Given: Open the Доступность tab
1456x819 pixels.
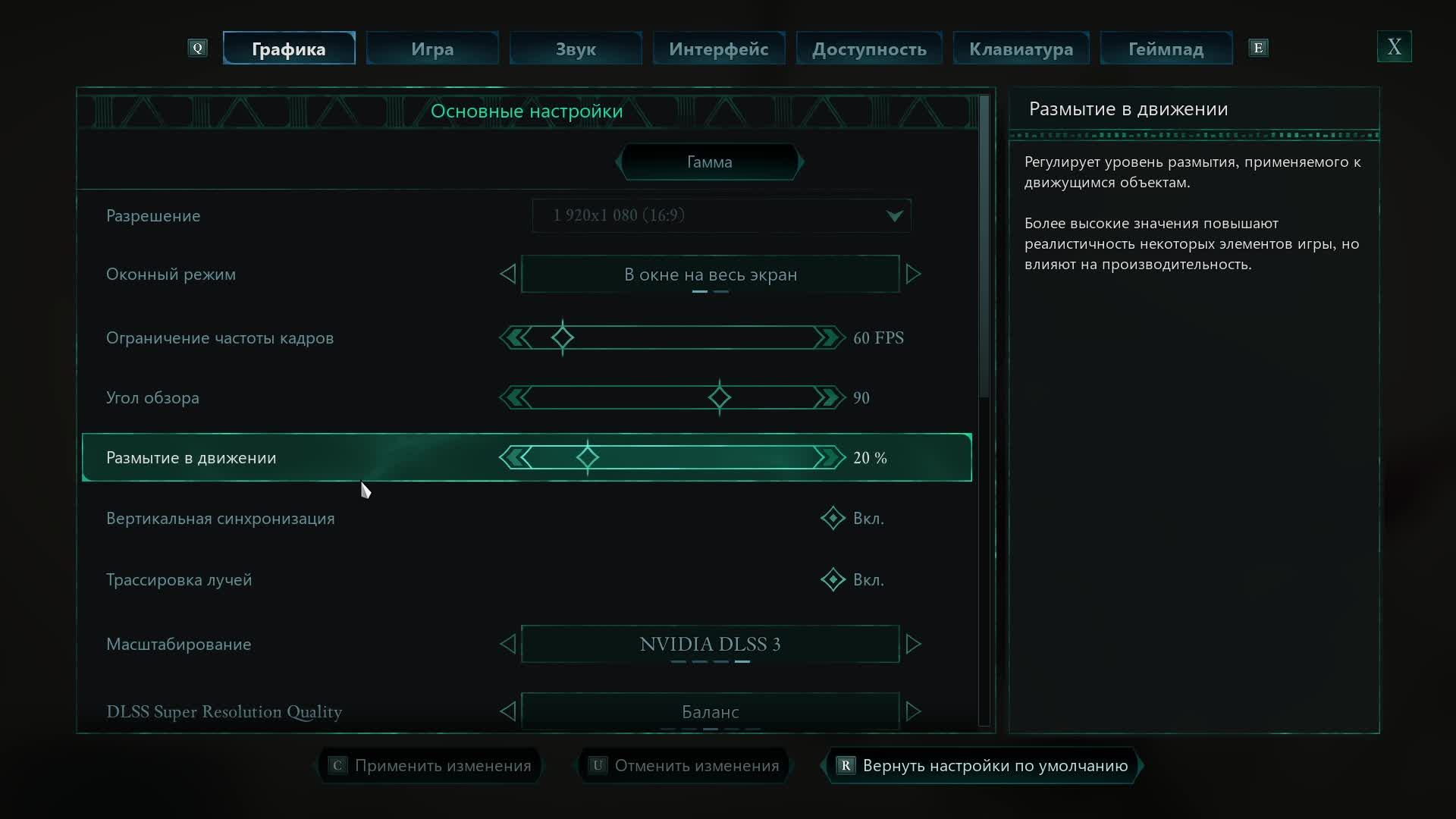Looking at the screenshot, I should coord(869,48).
